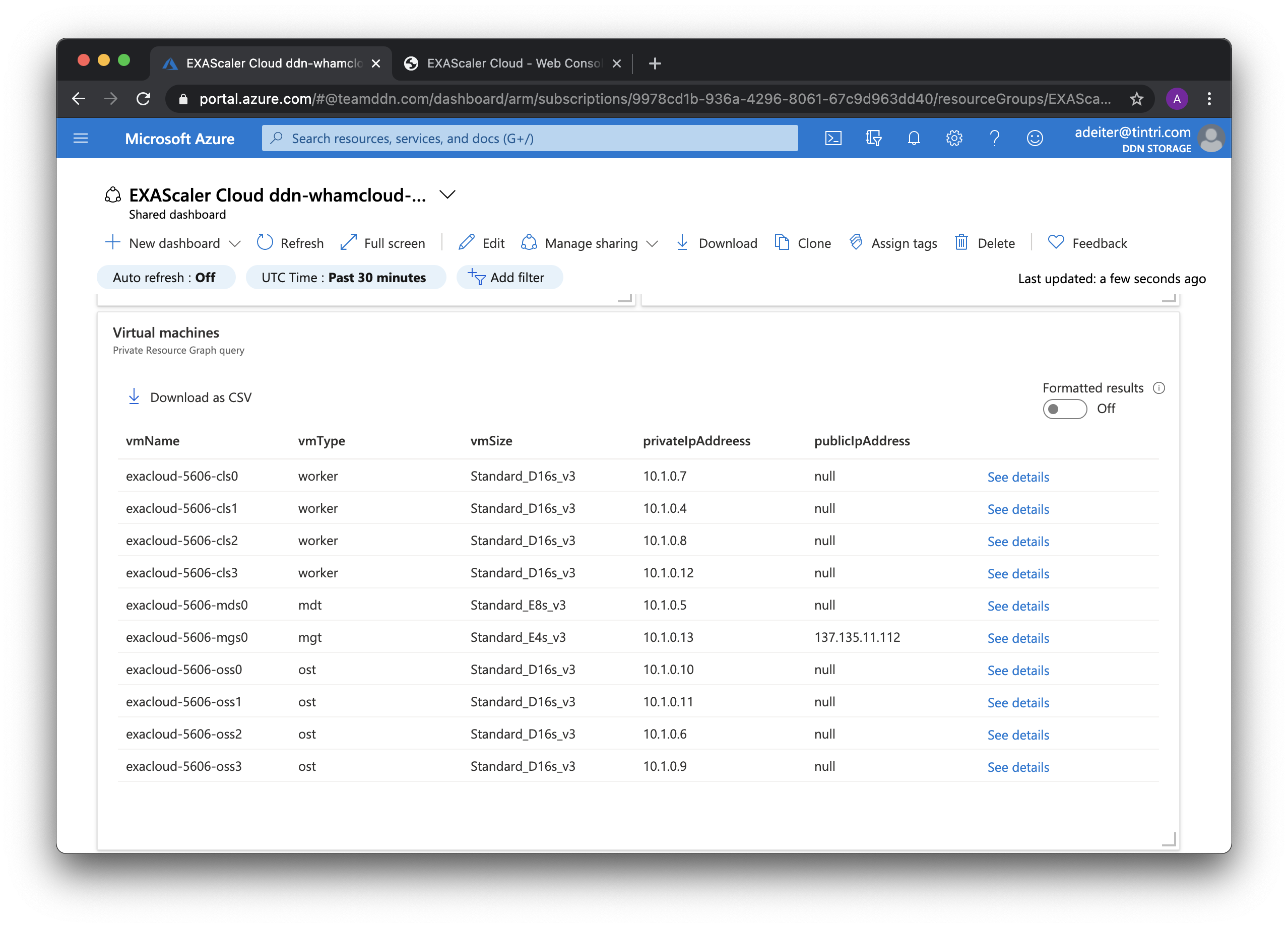The image size is (1288, 928).
Task: Click the help question mark icon
Action: [994, 138]
